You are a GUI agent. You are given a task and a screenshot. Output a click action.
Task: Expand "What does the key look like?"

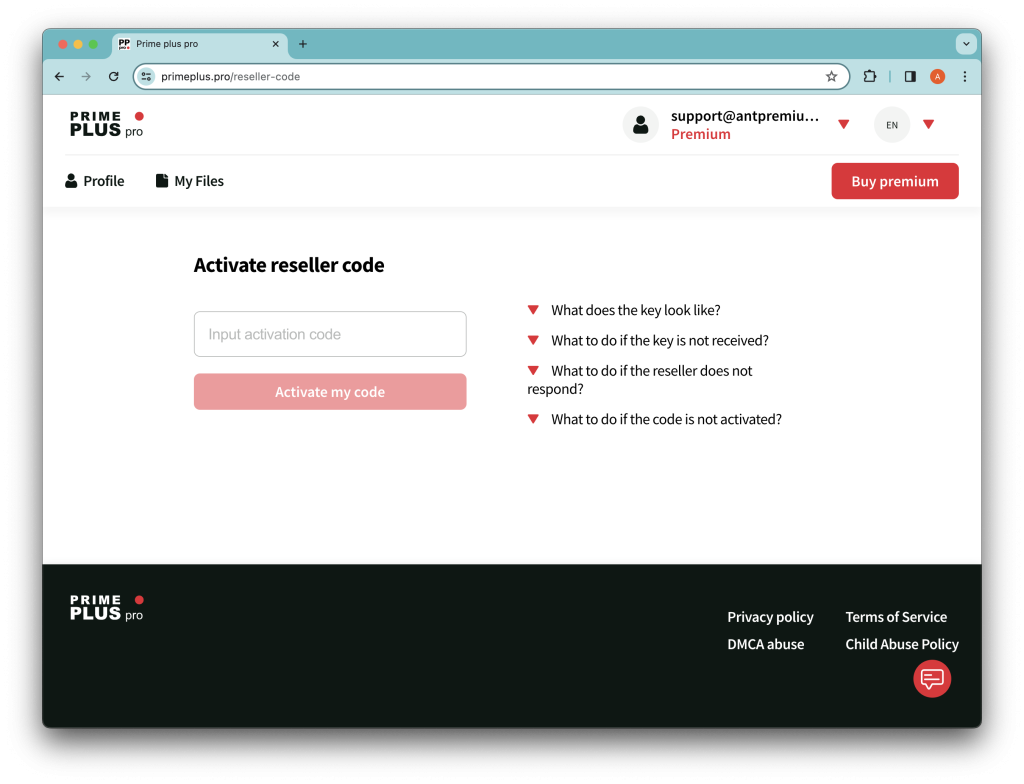pyautogui.click(x=635, y=310)
